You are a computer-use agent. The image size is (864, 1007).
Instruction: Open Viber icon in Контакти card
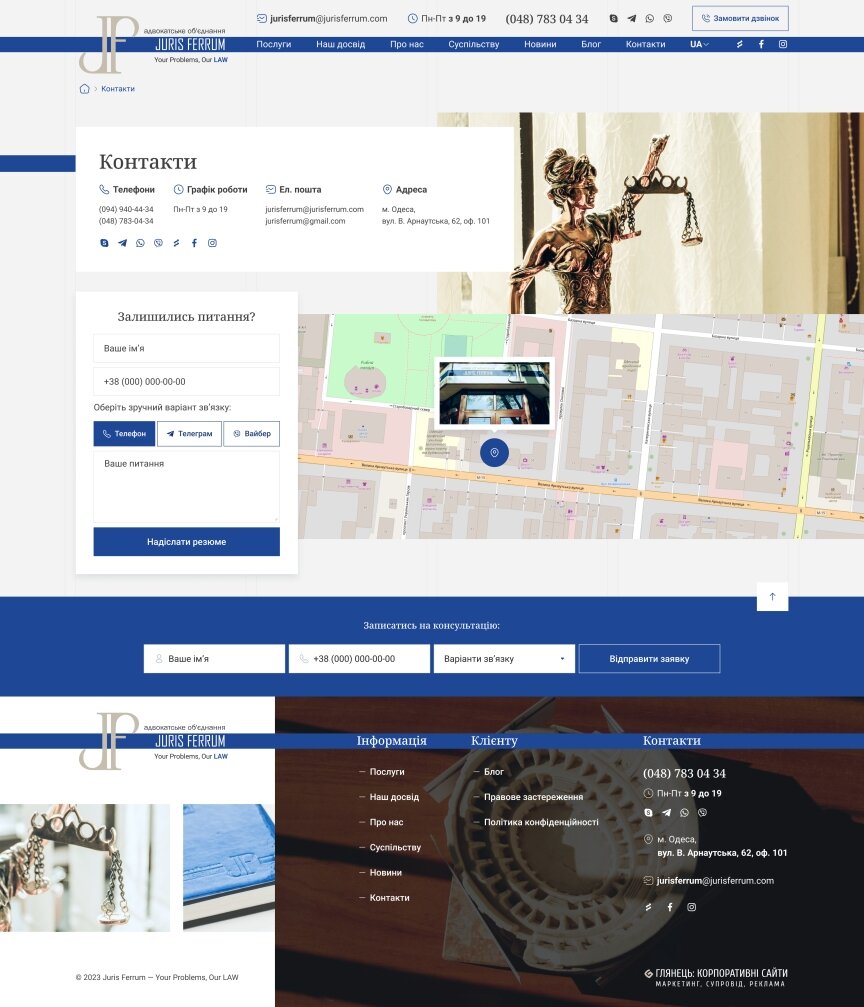pos(158,243)
